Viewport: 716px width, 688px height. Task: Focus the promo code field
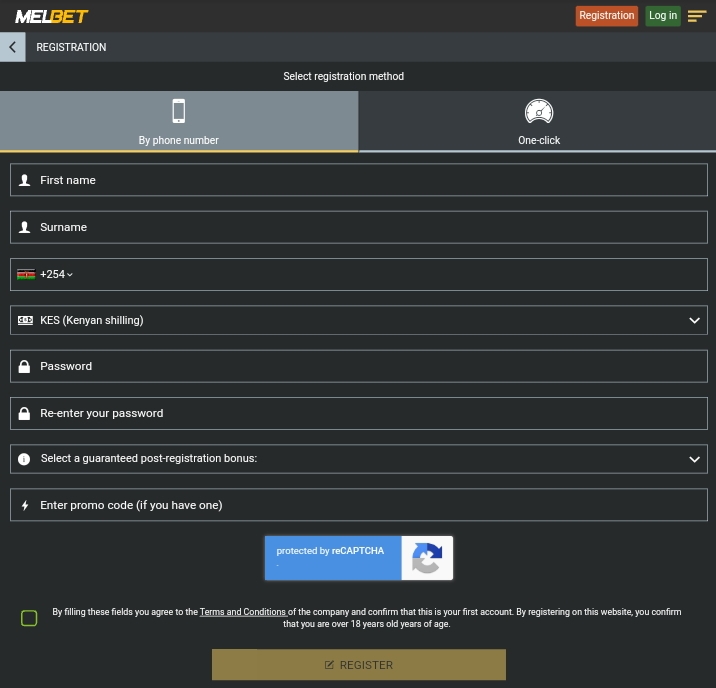tap(359, 505)
